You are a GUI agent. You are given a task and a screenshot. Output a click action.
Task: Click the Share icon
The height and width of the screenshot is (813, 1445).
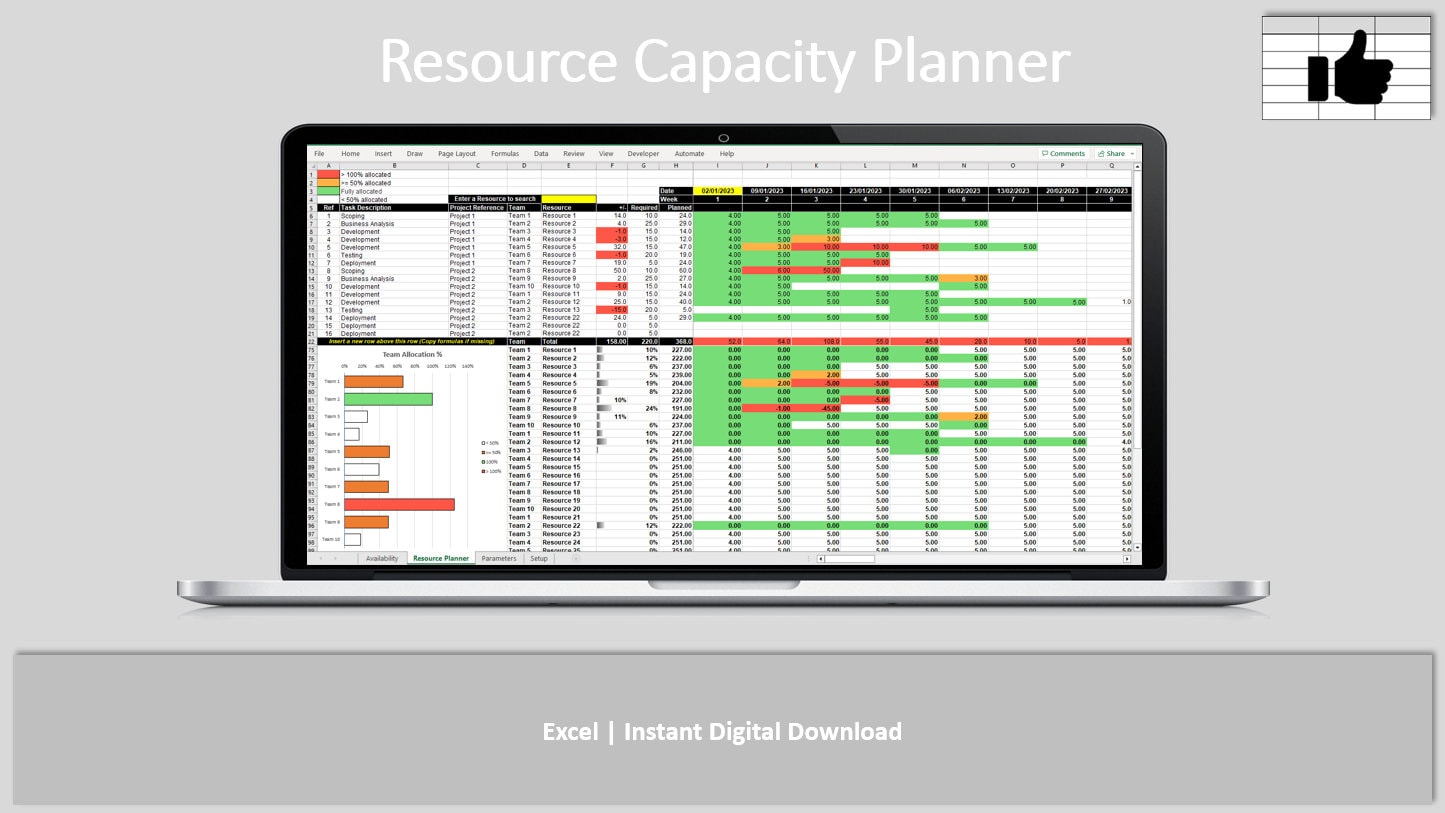pos(1102,153)
